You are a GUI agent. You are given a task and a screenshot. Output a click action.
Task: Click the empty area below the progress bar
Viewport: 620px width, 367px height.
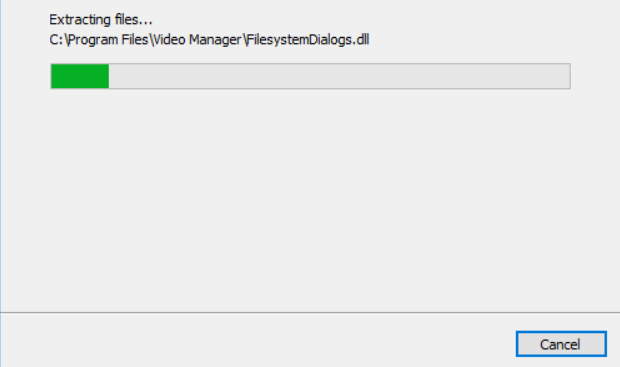[310, 198]
